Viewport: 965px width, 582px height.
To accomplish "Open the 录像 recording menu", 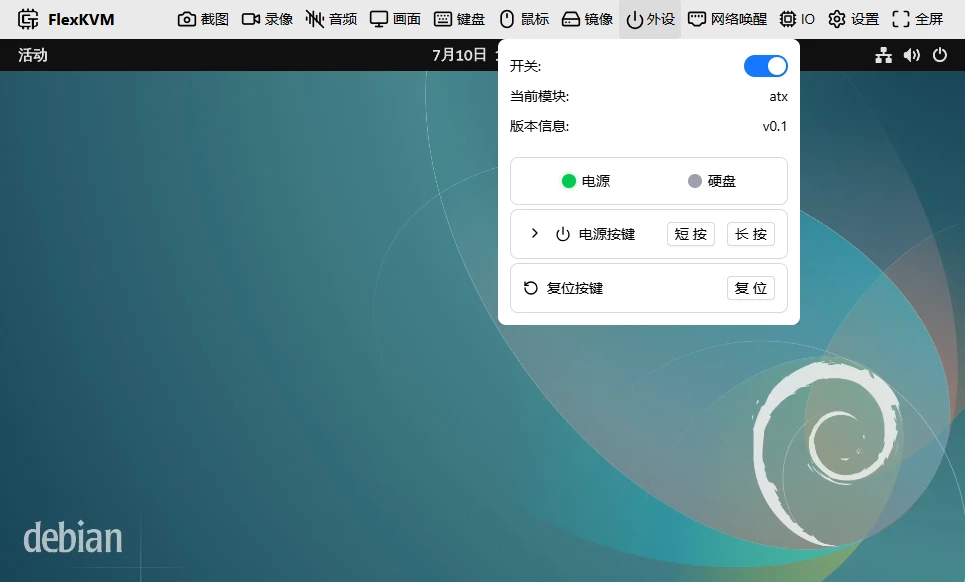I will tap(267, 19).
